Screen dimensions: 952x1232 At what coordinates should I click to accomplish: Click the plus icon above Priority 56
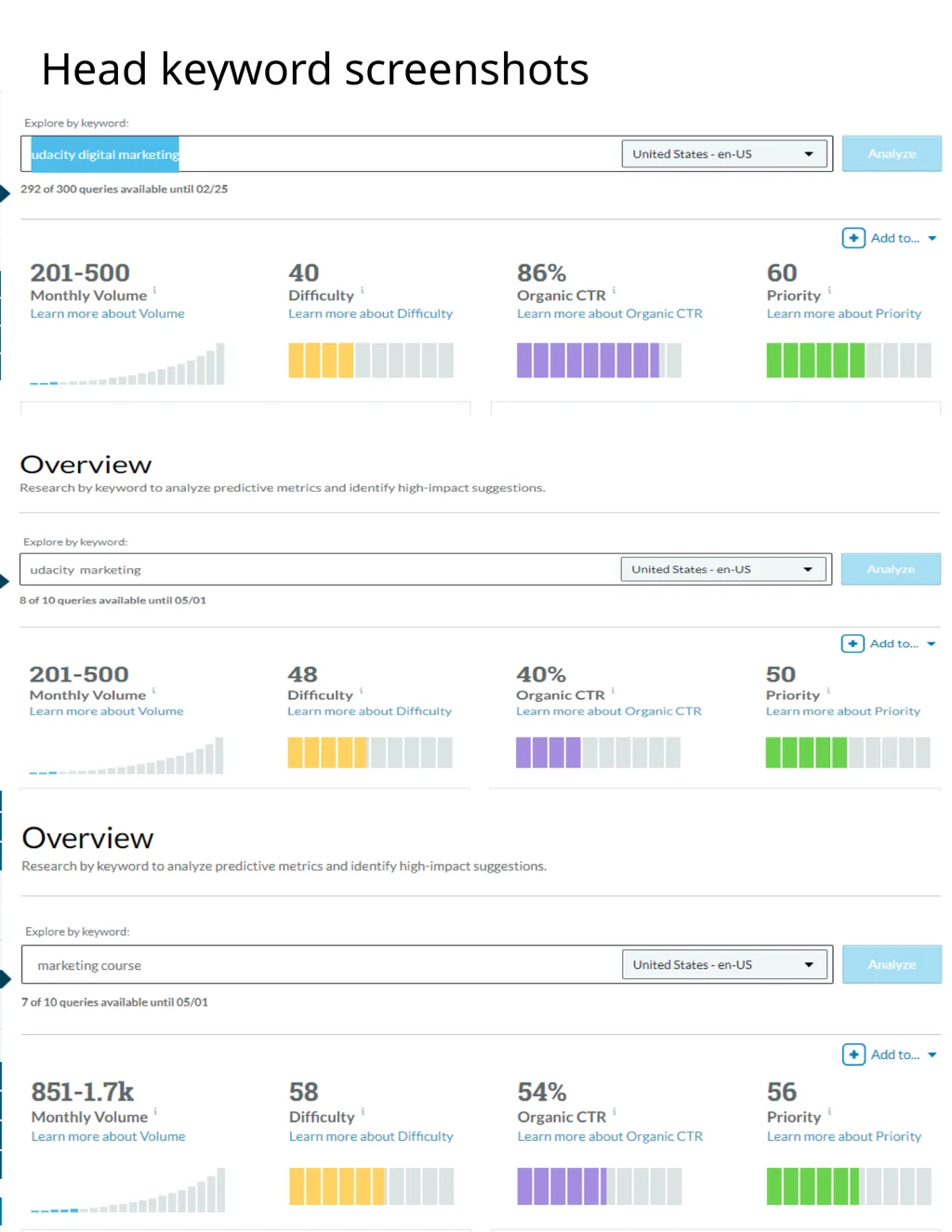click(x=853, y=1054)
